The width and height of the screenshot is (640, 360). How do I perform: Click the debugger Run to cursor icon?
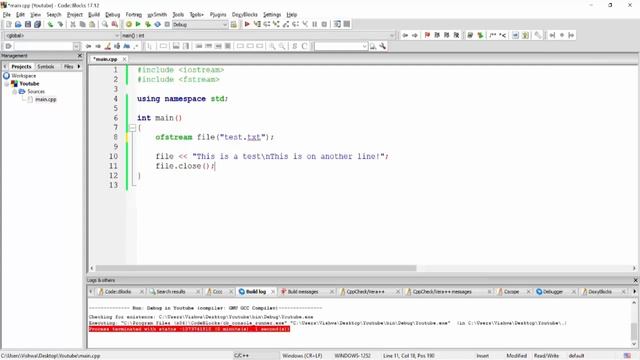click(x=257, y=24)
